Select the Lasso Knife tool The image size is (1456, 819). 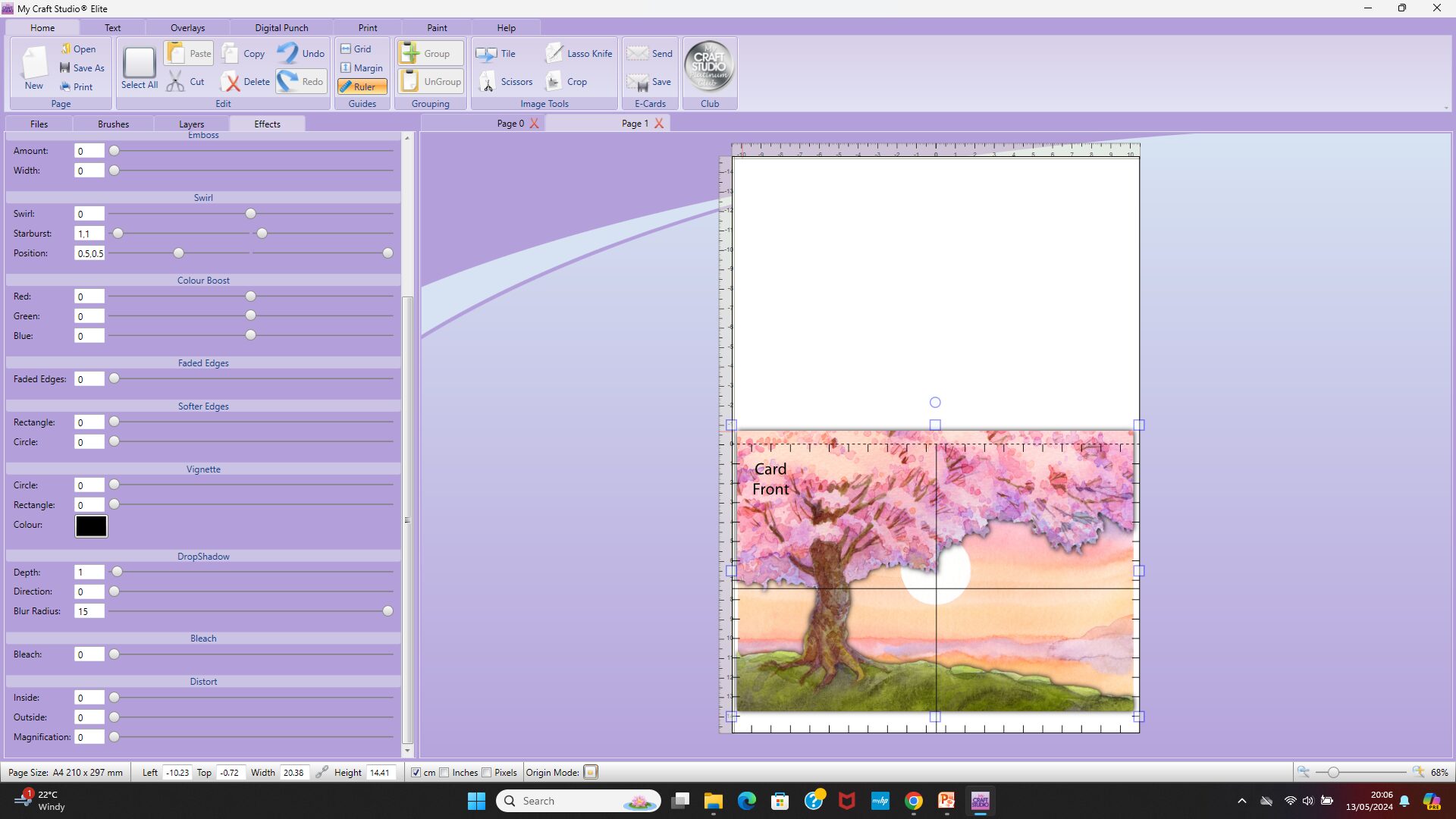(579, 54)
